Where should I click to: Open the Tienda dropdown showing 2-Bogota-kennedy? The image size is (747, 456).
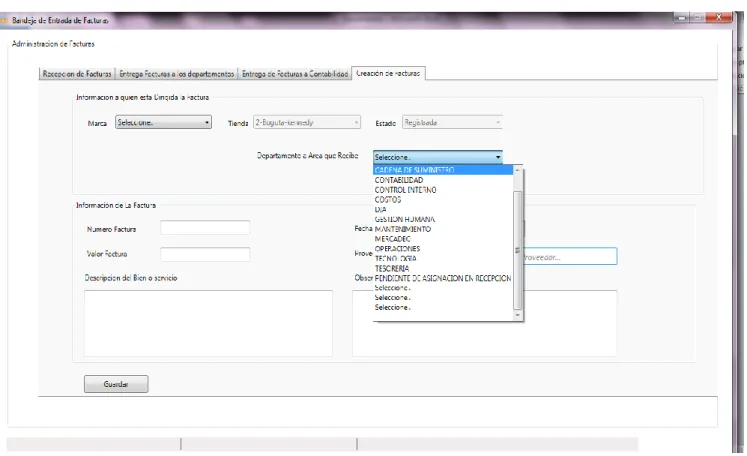pyautogui.click(x=307, y=122)
